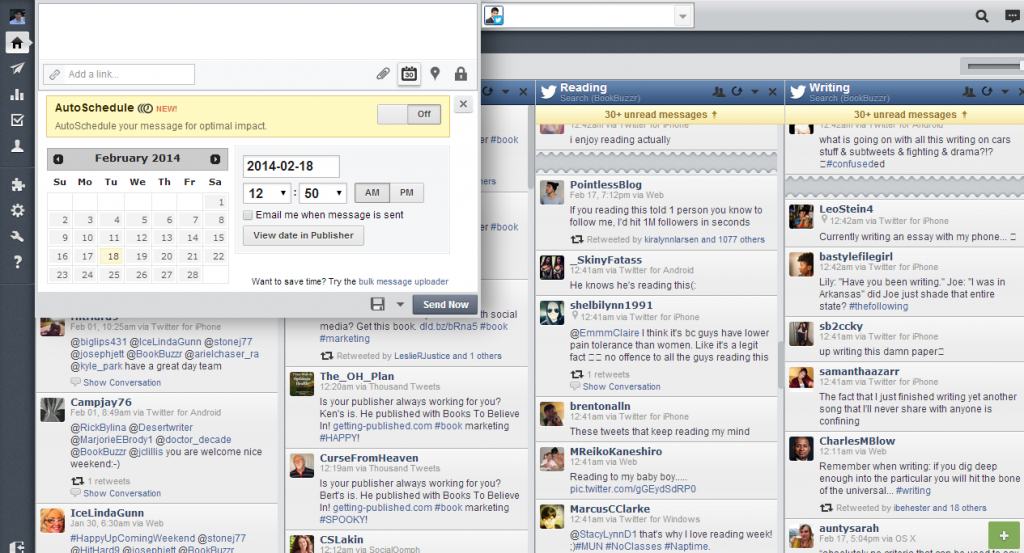Open the Assignments checkmark icon
The image size is (1024, 553).
click(17, 120)
